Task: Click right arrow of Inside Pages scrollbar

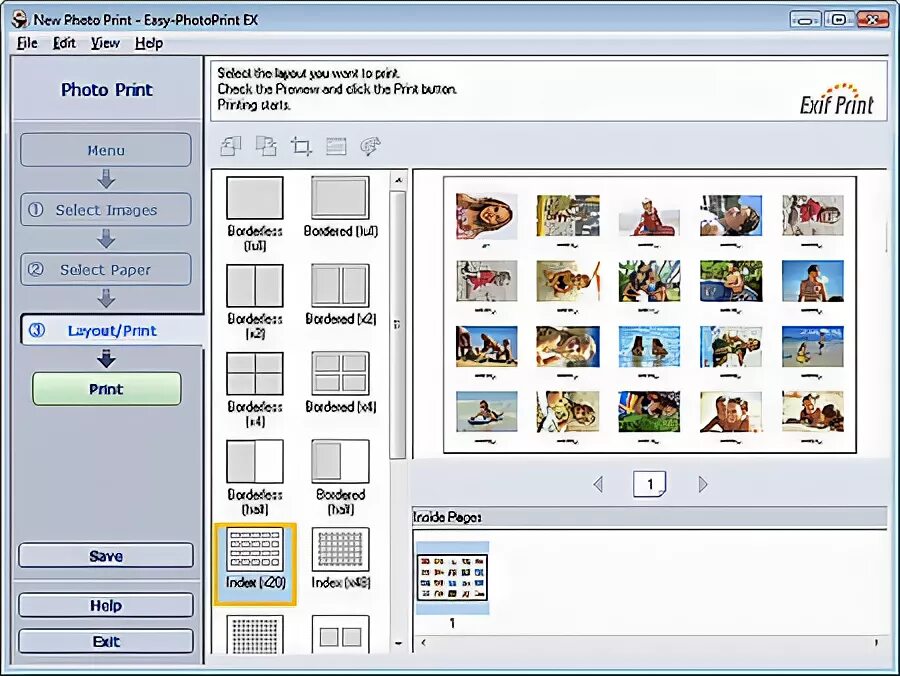Action: [x=876, y=642]
